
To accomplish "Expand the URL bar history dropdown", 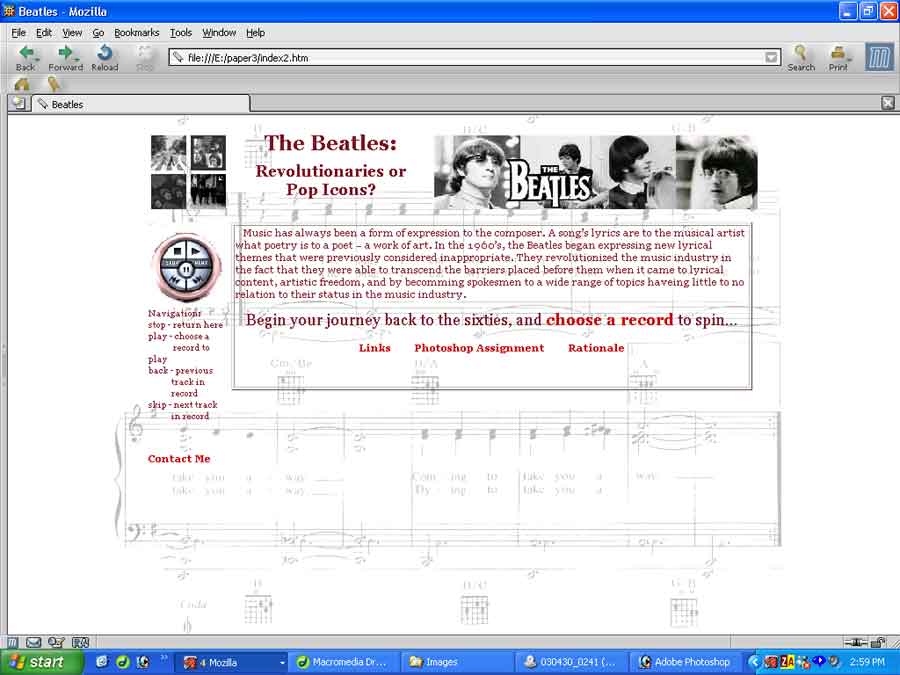I will tap(771, 58).
